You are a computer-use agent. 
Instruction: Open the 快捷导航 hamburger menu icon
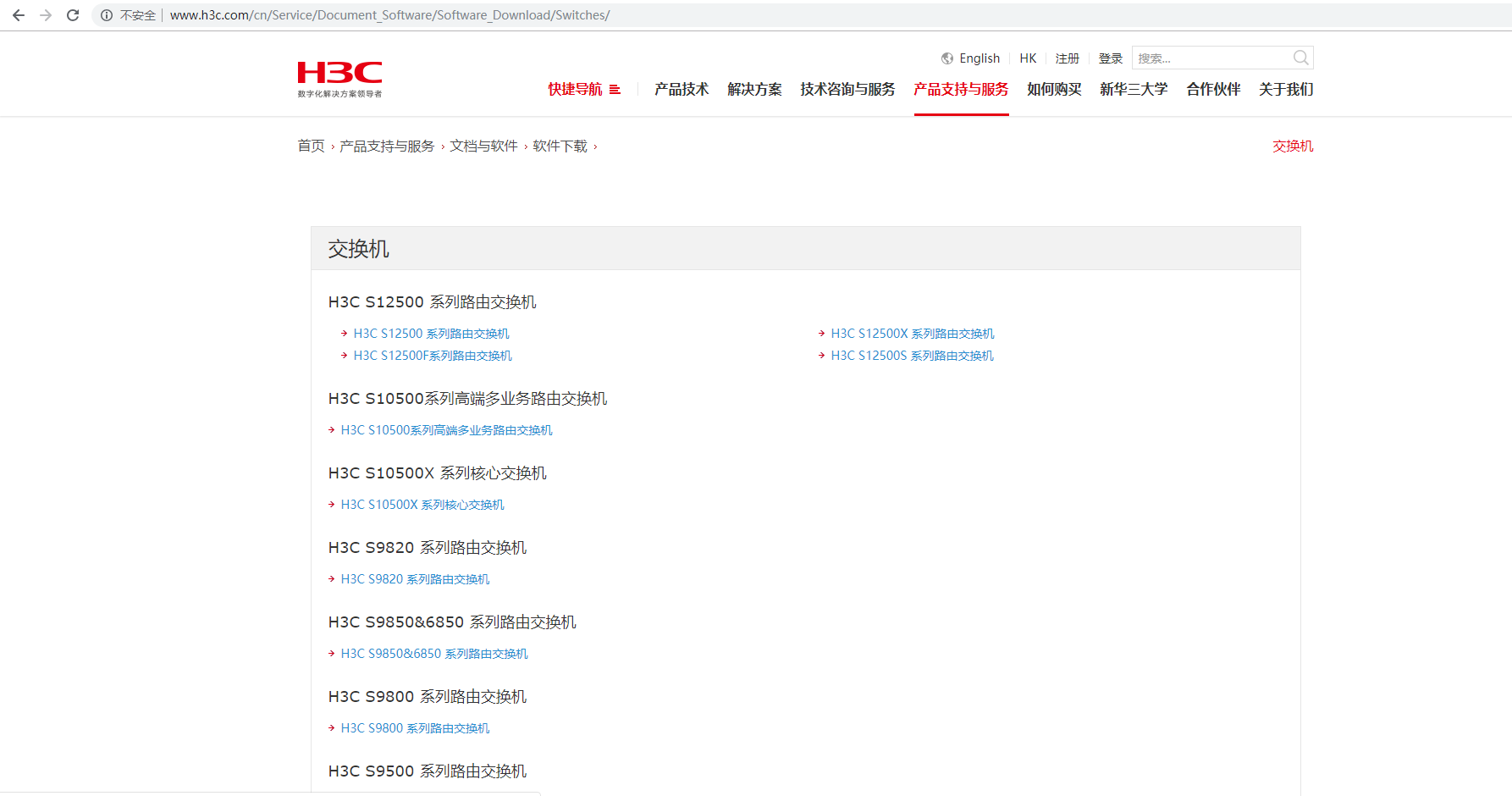click(615, 89)
